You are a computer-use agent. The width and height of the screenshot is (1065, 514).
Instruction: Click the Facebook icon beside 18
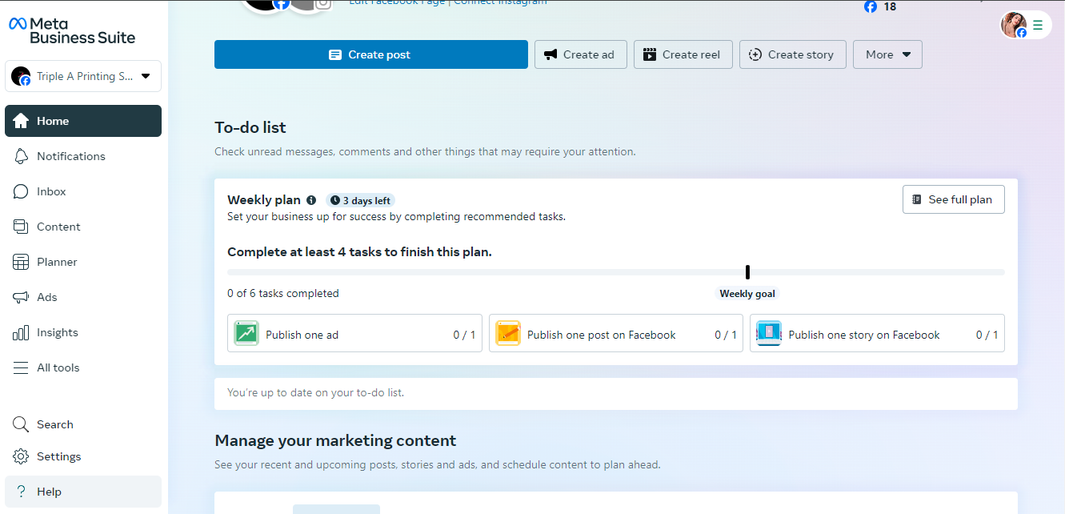pyautogui.click(x=870, y=7)
